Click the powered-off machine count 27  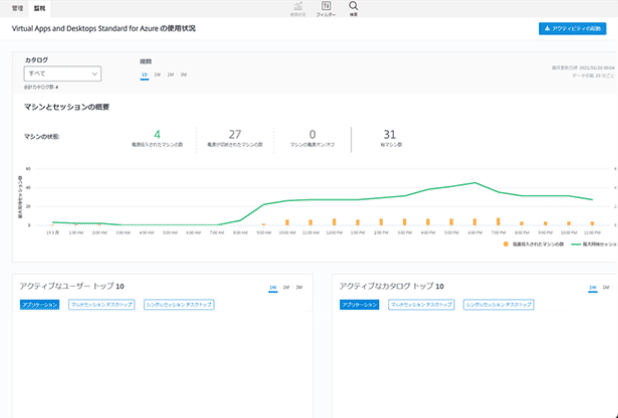click(235, 133)
